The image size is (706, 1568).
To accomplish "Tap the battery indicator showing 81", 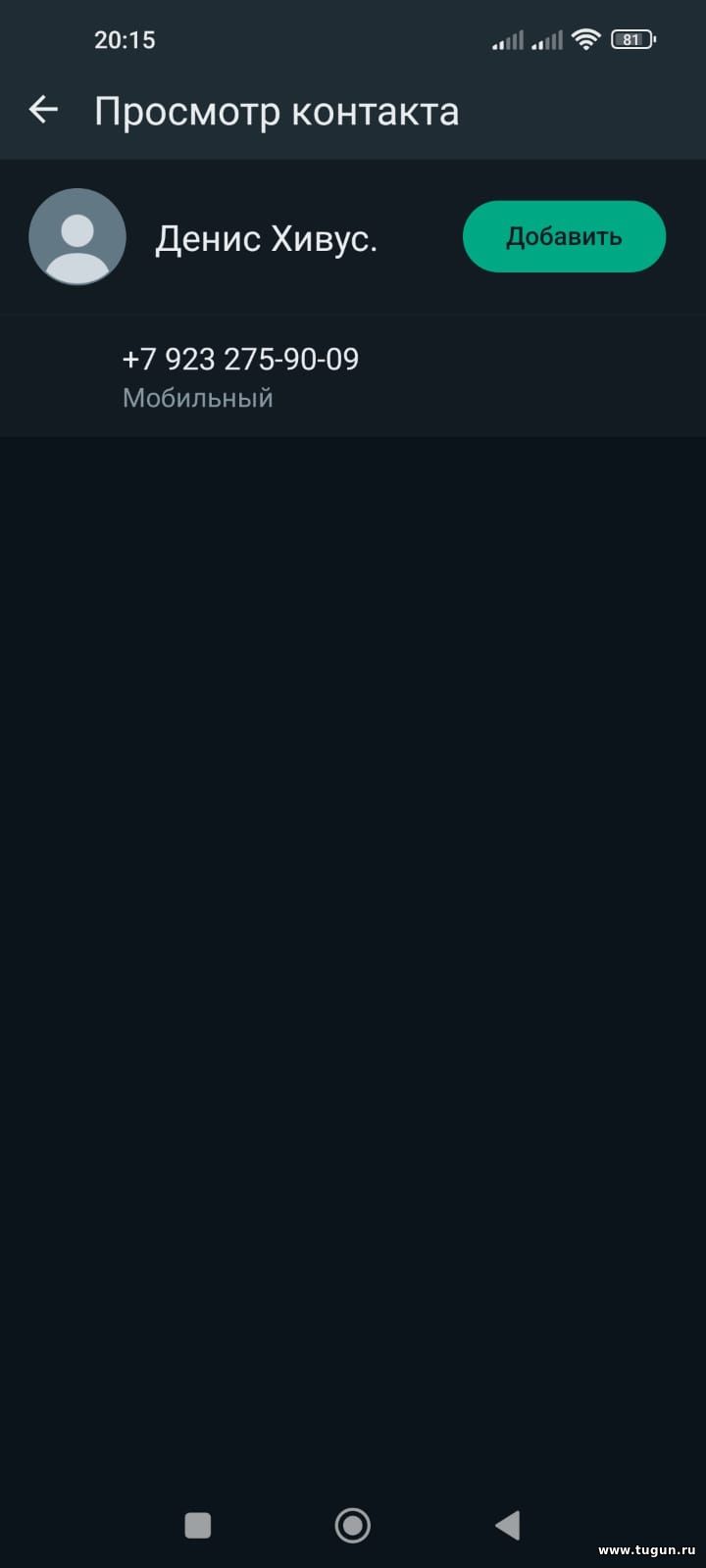I will pos(633,39).
